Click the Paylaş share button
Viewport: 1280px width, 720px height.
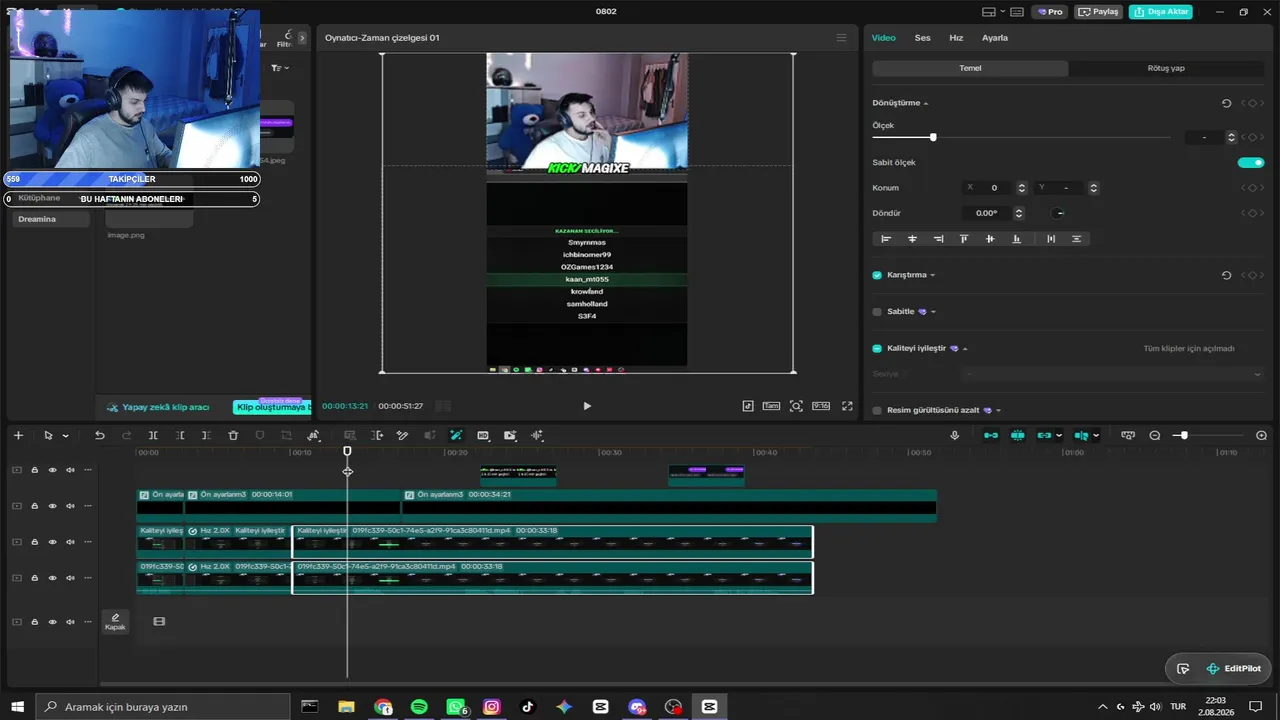point(1097,12)
